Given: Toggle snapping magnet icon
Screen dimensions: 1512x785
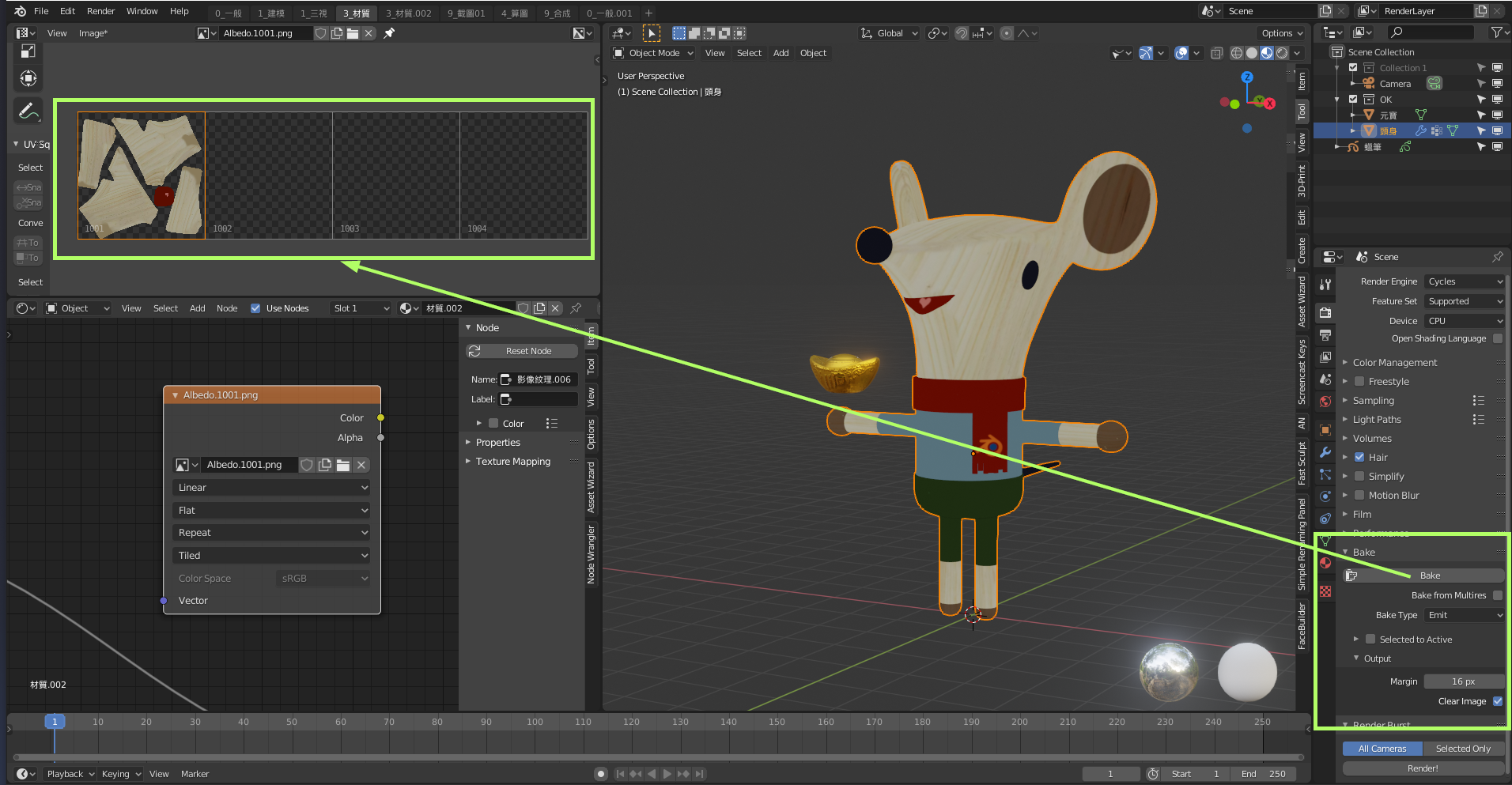Looking at the screenshot, I should 962,33.
